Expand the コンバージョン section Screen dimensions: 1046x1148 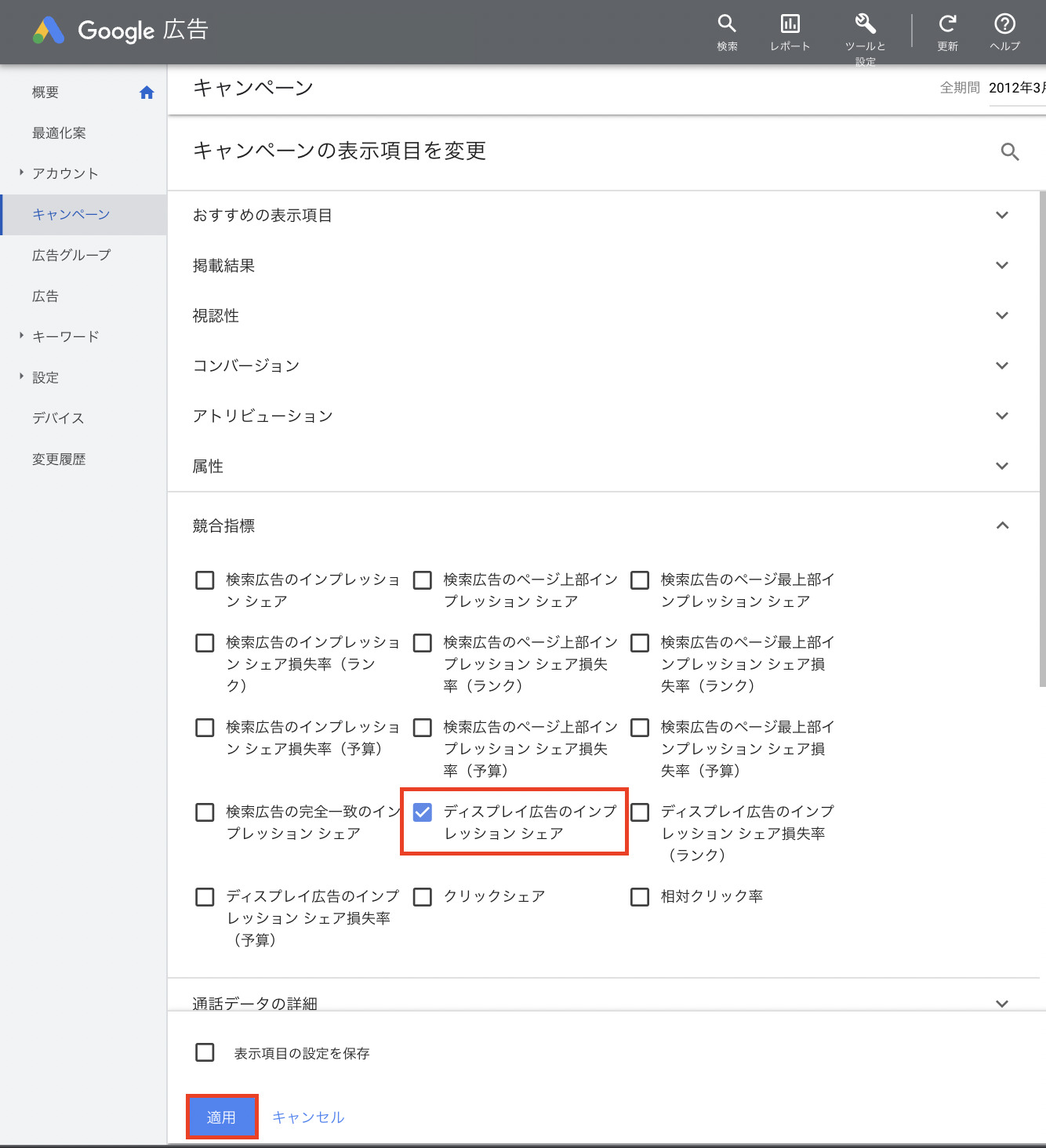coord(1001,366)
